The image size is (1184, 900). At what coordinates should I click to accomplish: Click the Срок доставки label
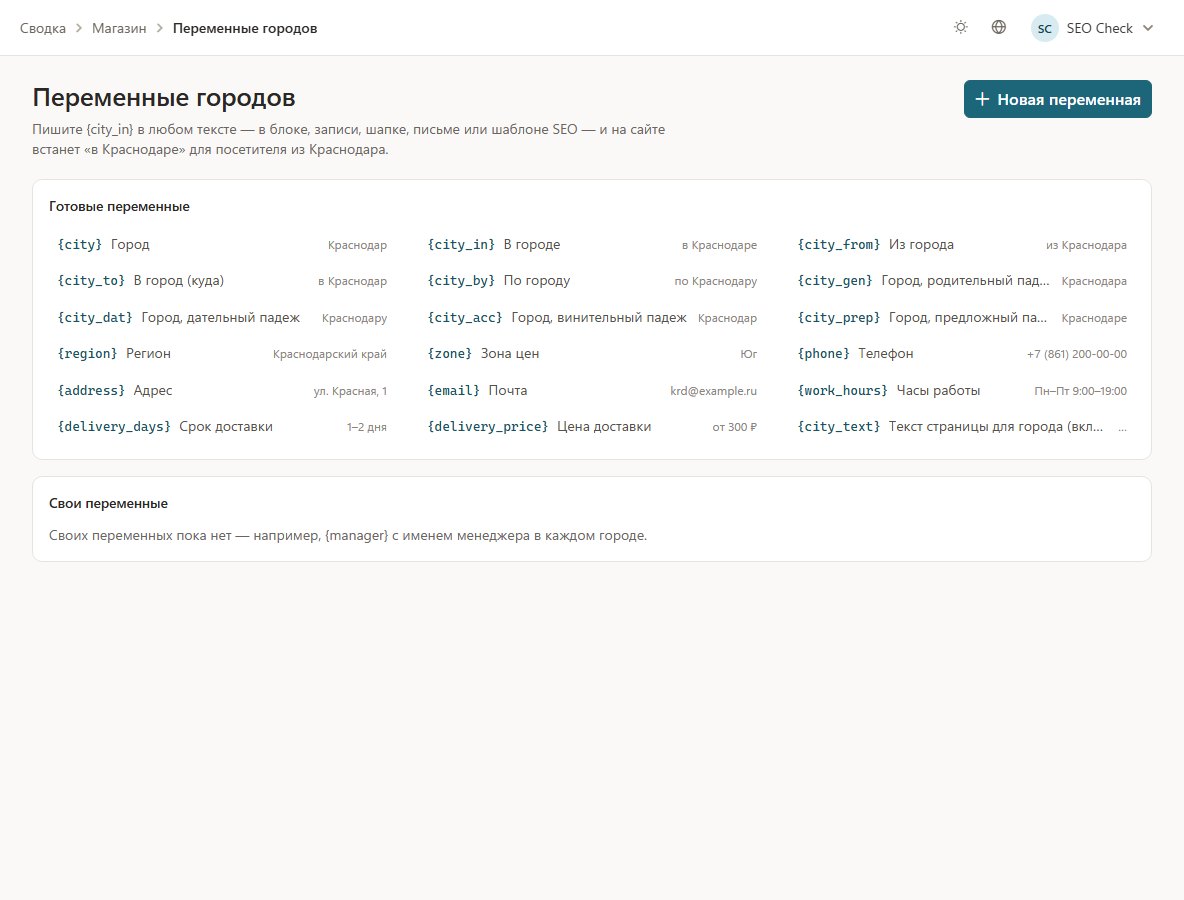226,427
